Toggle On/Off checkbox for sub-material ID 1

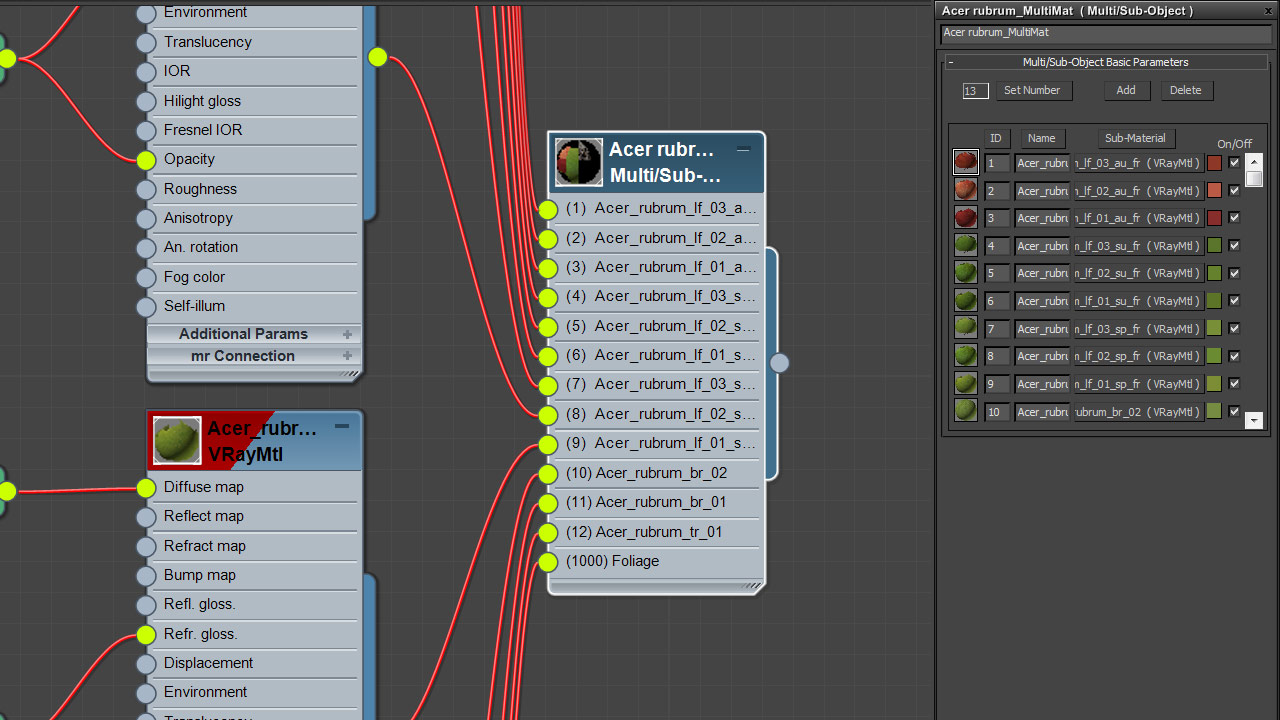(x=1234, y=162)
